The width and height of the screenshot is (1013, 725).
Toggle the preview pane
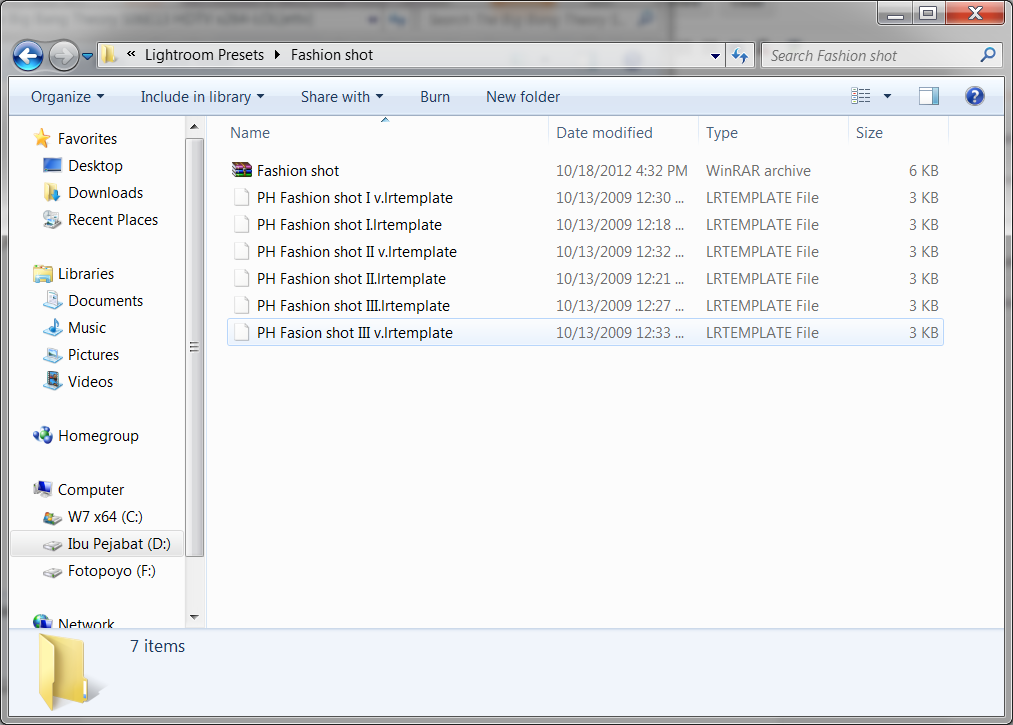point(928,96)
